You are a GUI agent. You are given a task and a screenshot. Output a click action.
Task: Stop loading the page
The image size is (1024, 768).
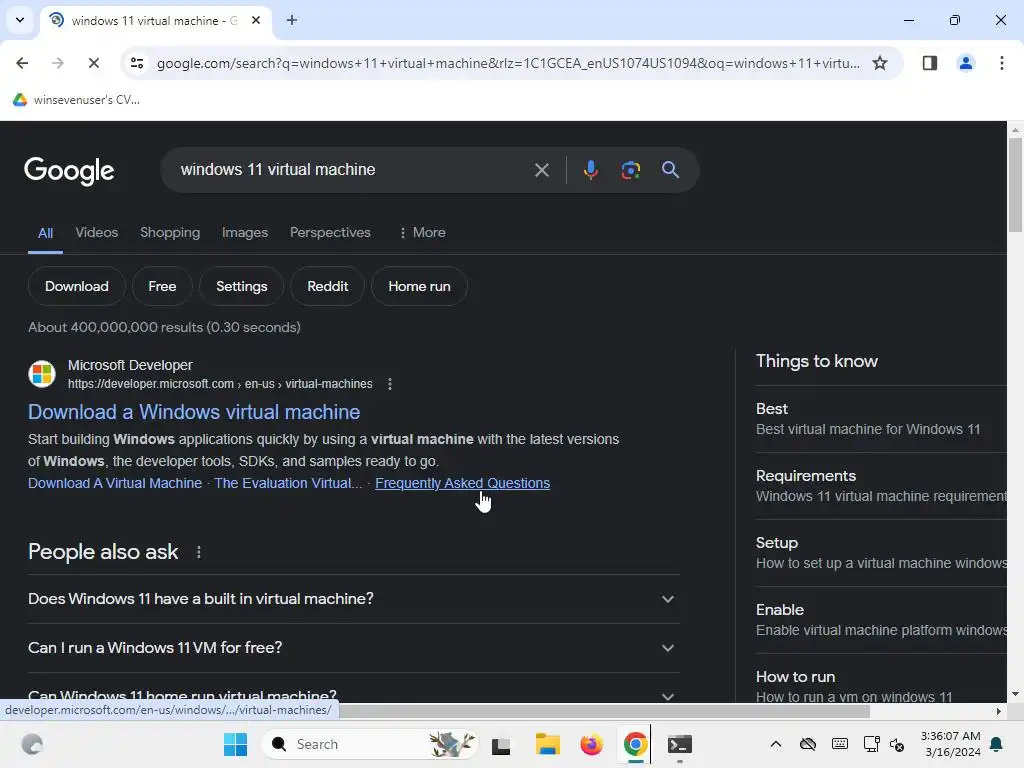click(x=93, y=63)
